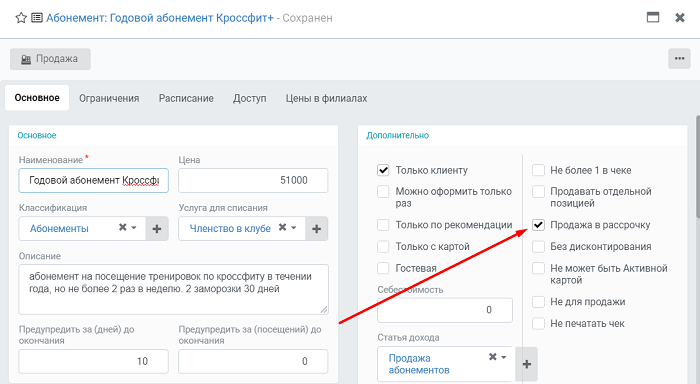The image size is (700, 384).
Task: Tick the Не для продажи checkbox
Action: (x=538, y=302)
